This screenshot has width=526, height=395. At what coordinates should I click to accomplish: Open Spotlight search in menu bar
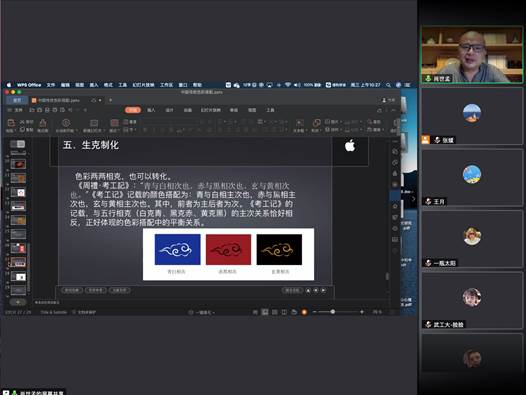click(x=388, y=85)
